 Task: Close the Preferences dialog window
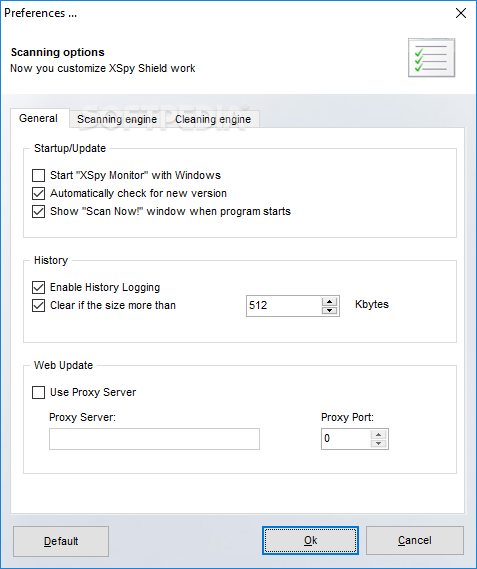click(x=461, y=13)
